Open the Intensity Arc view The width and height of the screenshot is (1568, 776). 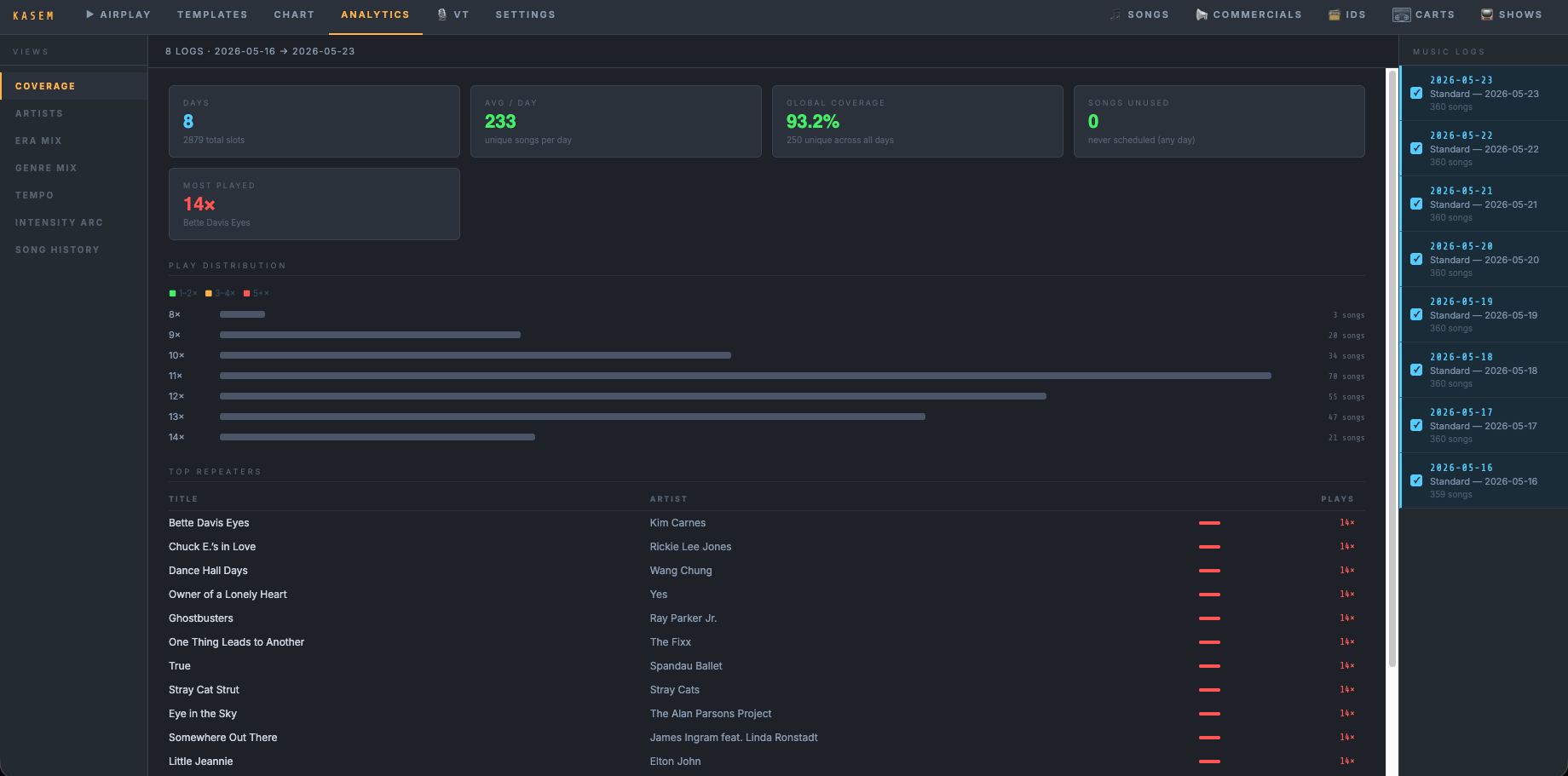coord(74,222)
